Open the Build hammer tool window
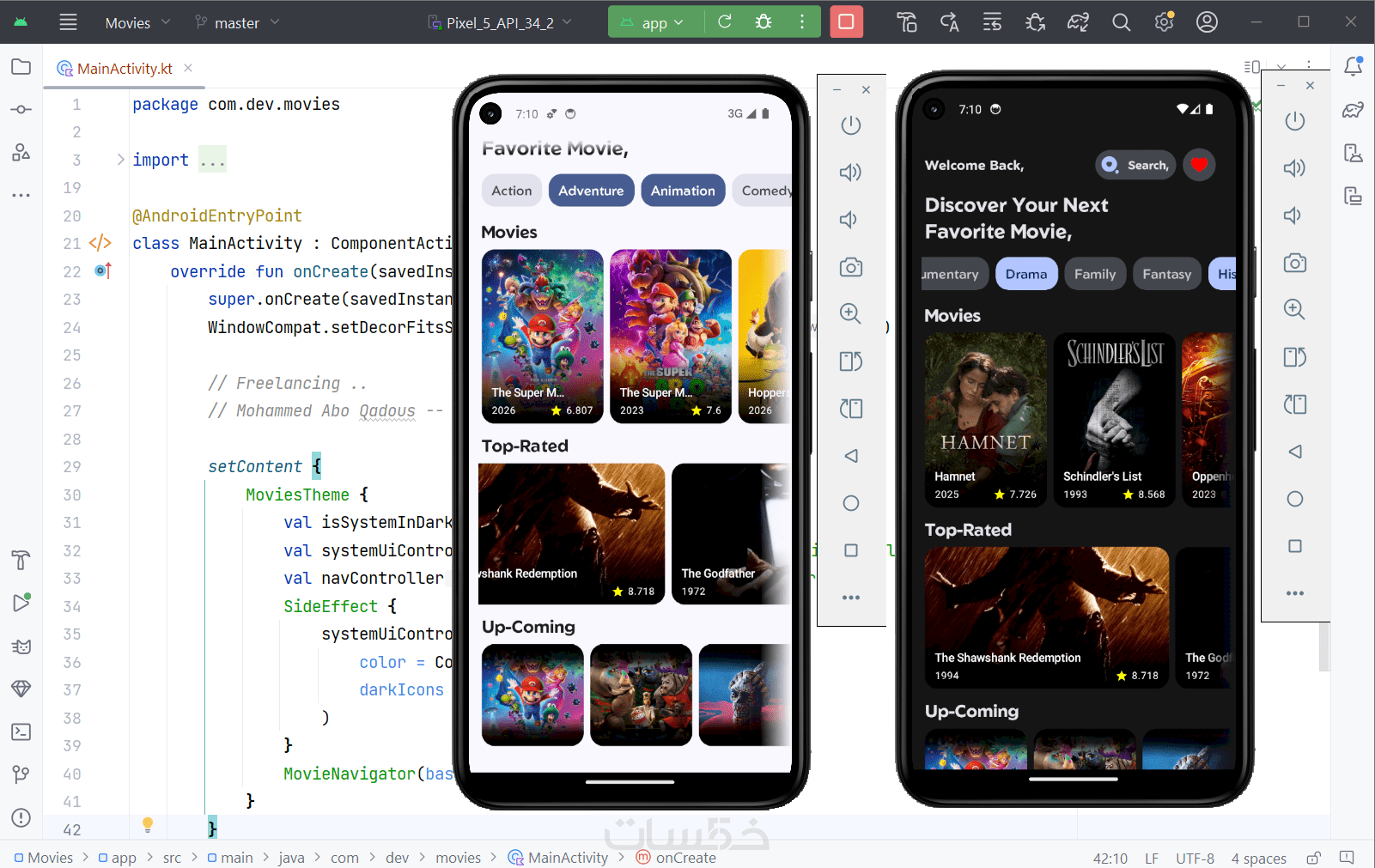 click(x=21, y=561)
